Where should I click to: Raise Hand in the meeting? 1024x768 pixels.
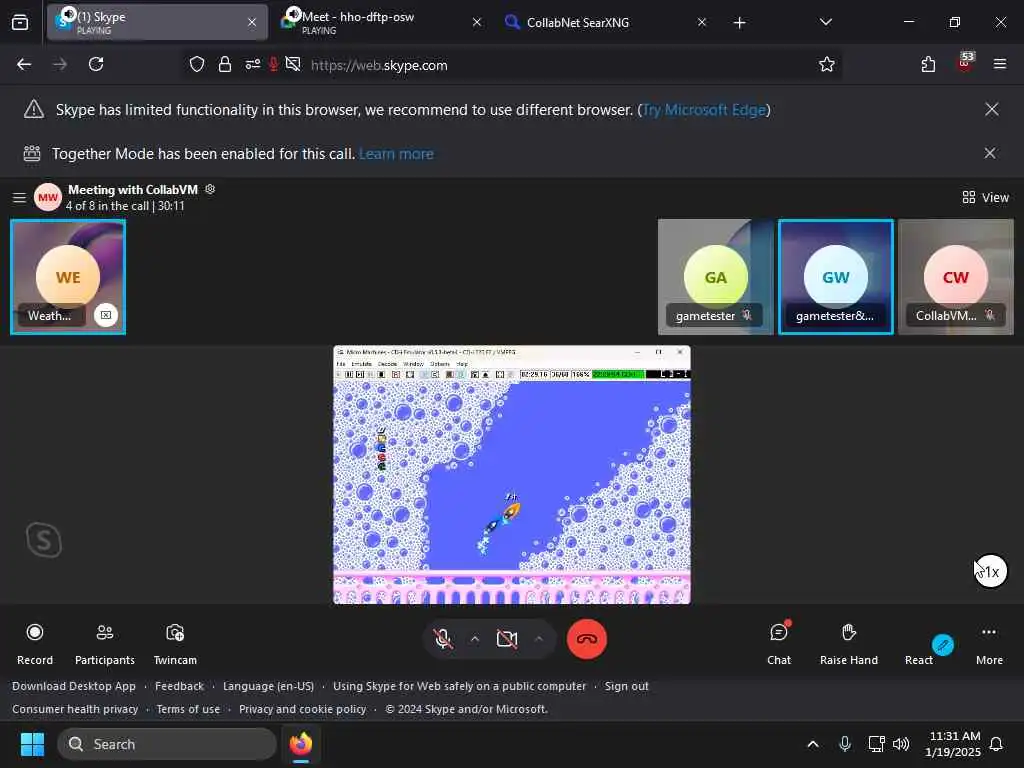pyautogui.click(x=848, y=643)
